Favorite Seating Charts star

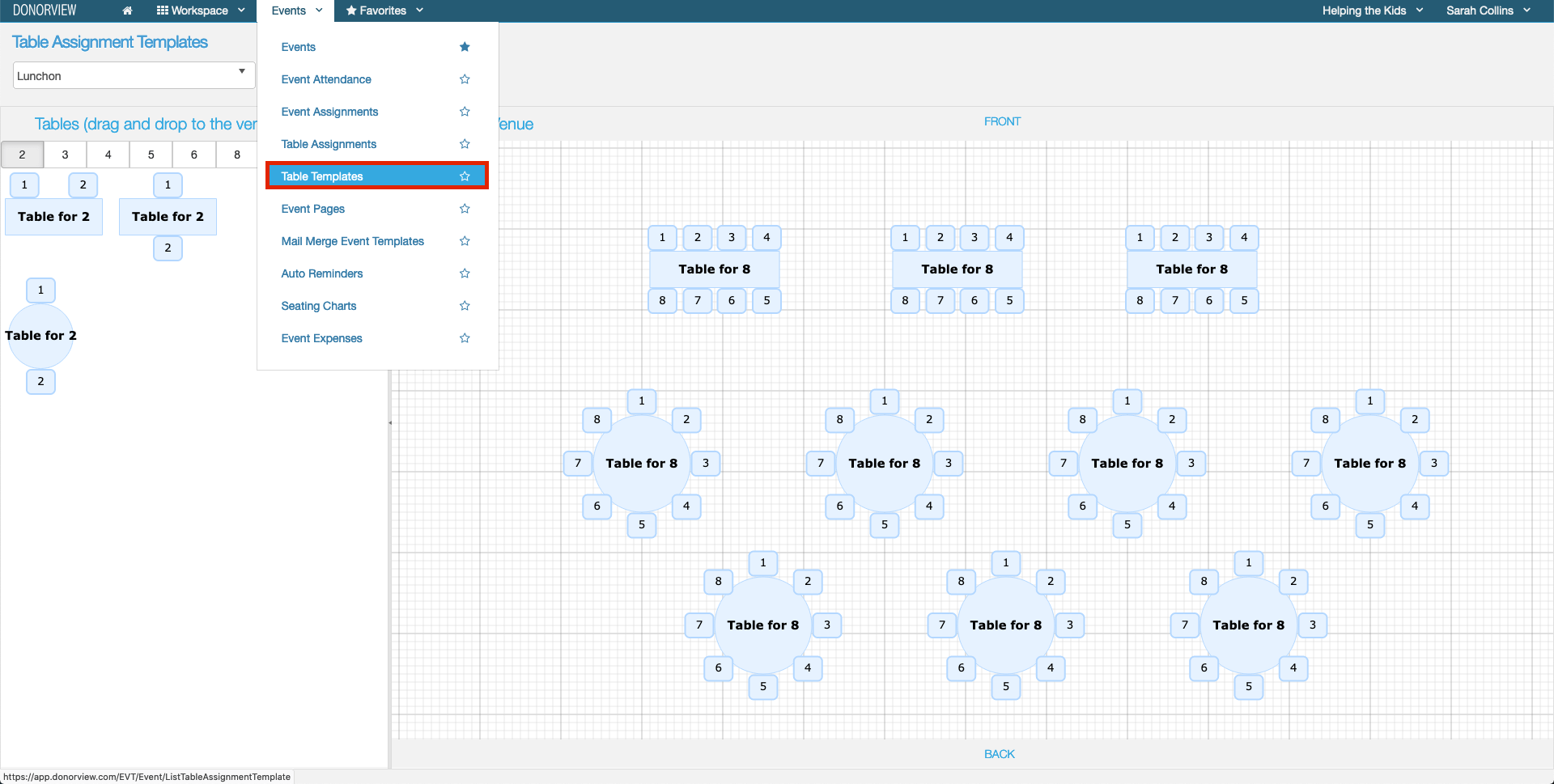click(x=465, y=306)
